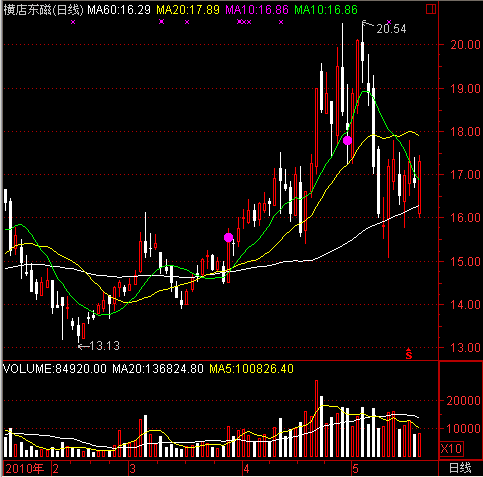Viewport: 483px width, 477px height.
Task: Click the 17.00 price axis label
Action: click(x=465, y=175)
